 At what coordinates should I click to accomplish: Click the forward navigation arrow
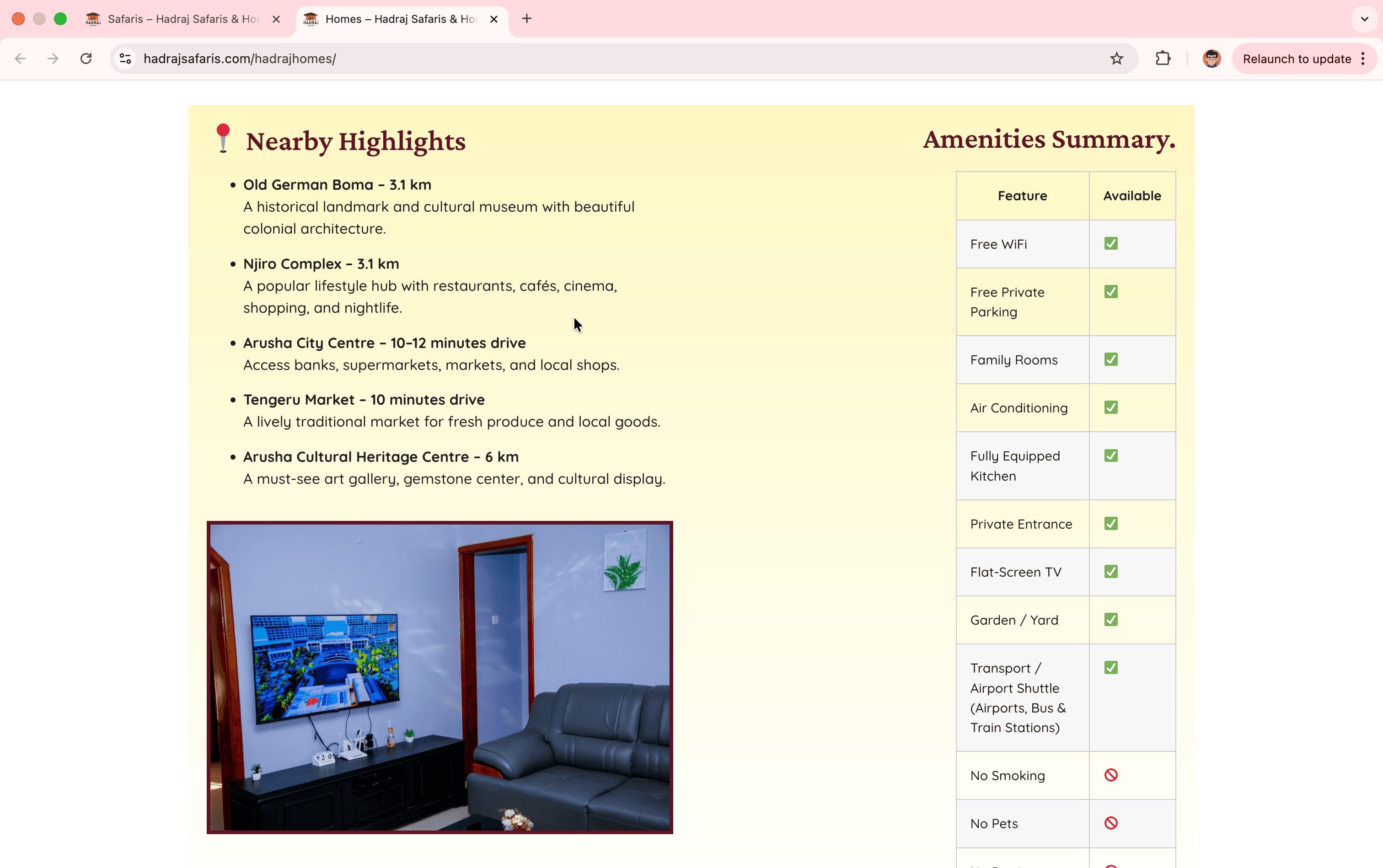[53, 59]
